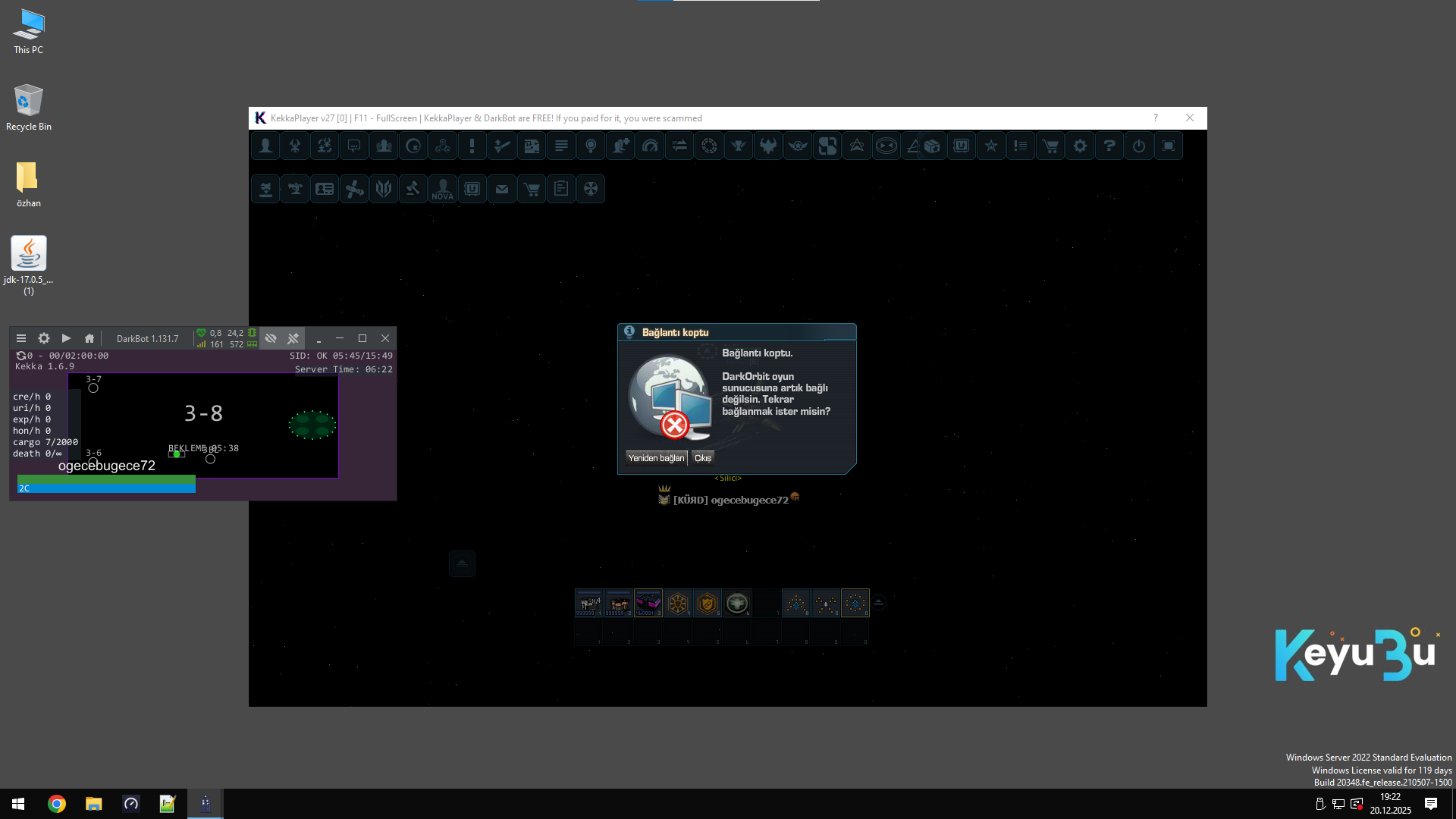Start the DarkBot with play button
The image size is (1456, 819).
[x=66, y=338]
